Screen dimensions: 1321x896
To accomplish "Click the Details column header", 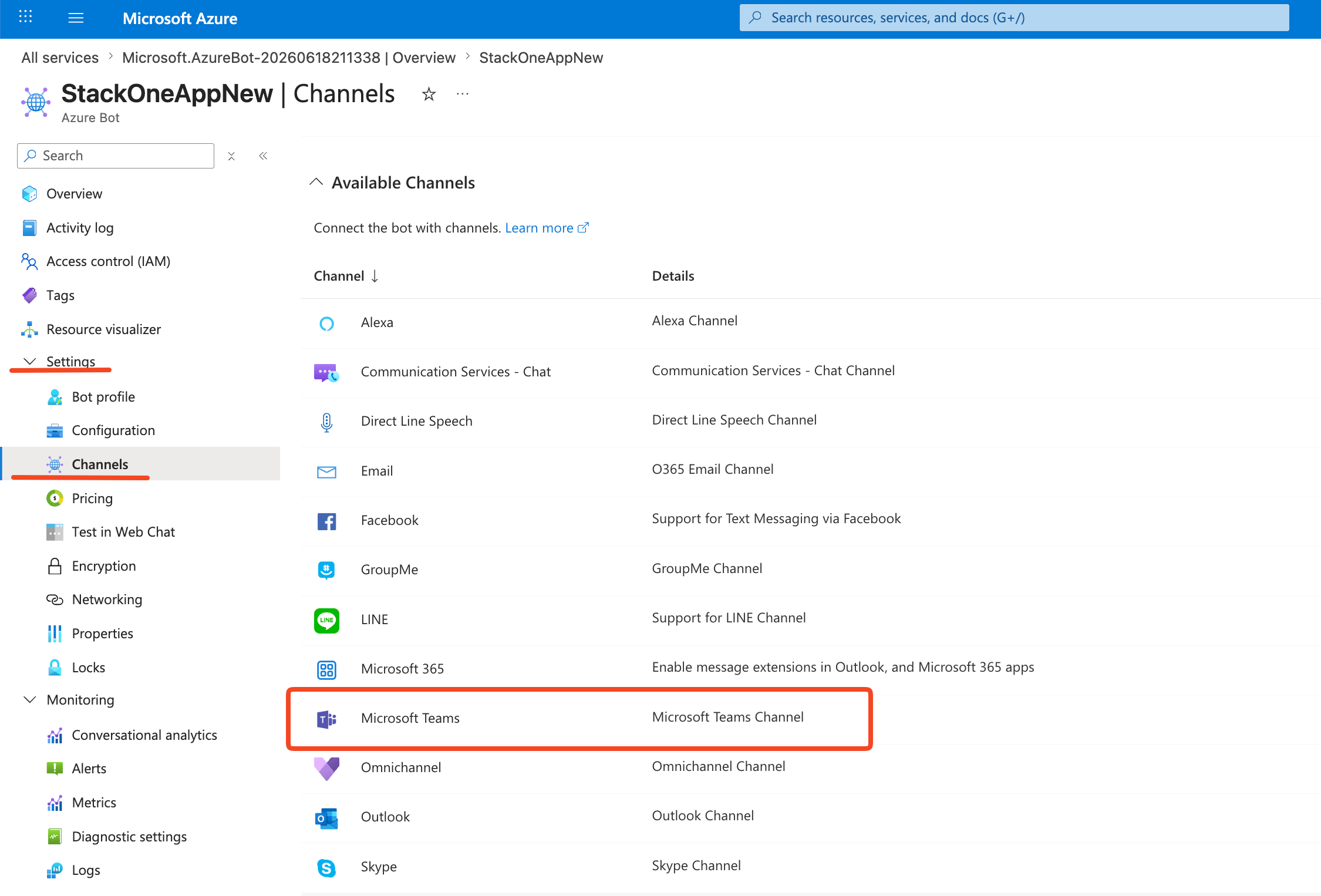I will coord(673,276).
